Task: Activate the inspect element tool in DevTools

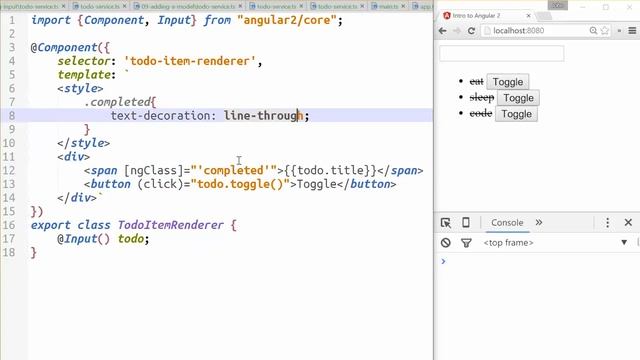Action: pos(446,223)
